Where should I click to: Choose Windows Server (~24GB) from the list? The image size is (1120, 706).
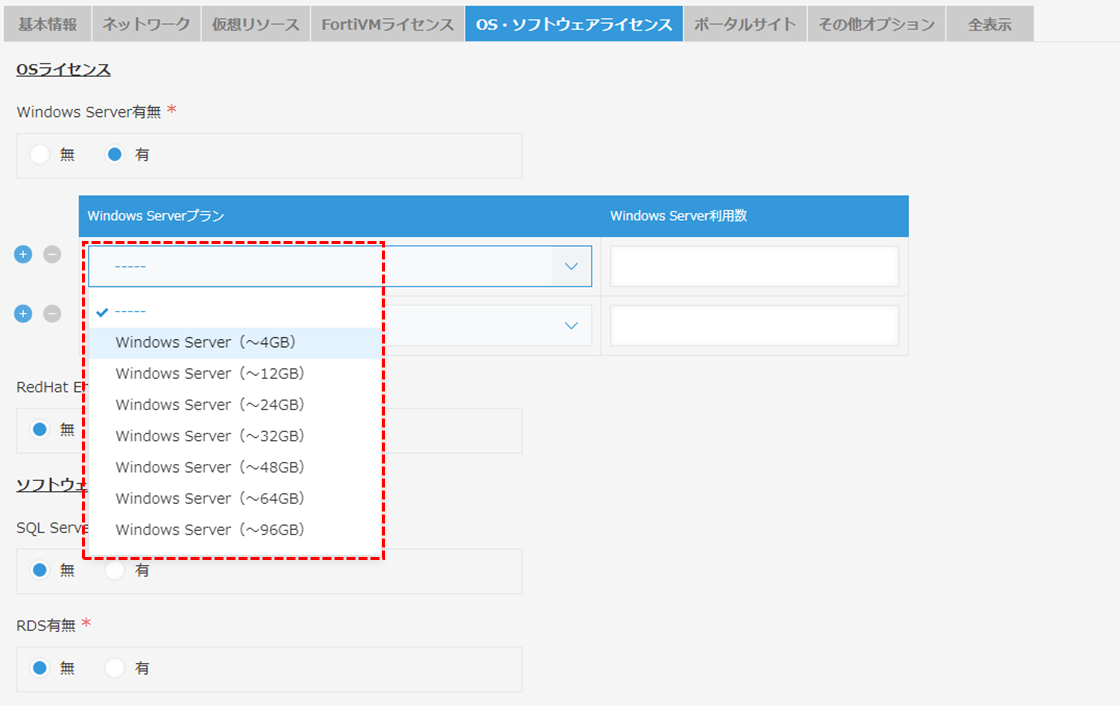pyautogui.click(x=234, y=405)
